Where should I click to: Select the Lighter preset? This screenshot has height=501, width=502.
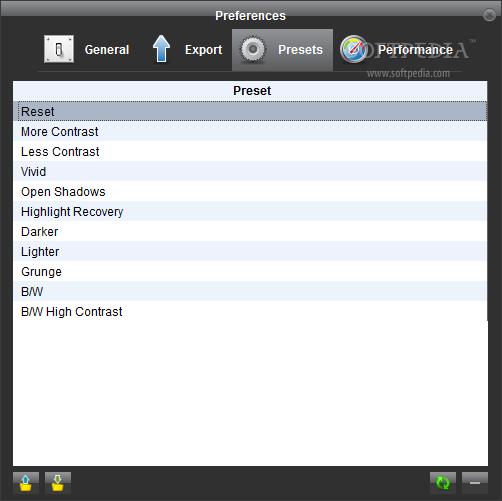pos(250,251)
